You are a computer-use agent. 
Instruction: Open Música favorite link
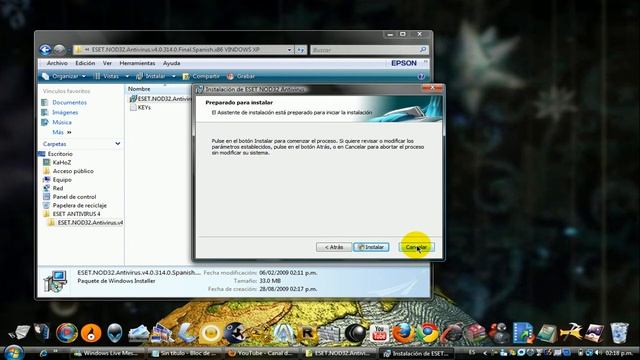pos(62,122)
